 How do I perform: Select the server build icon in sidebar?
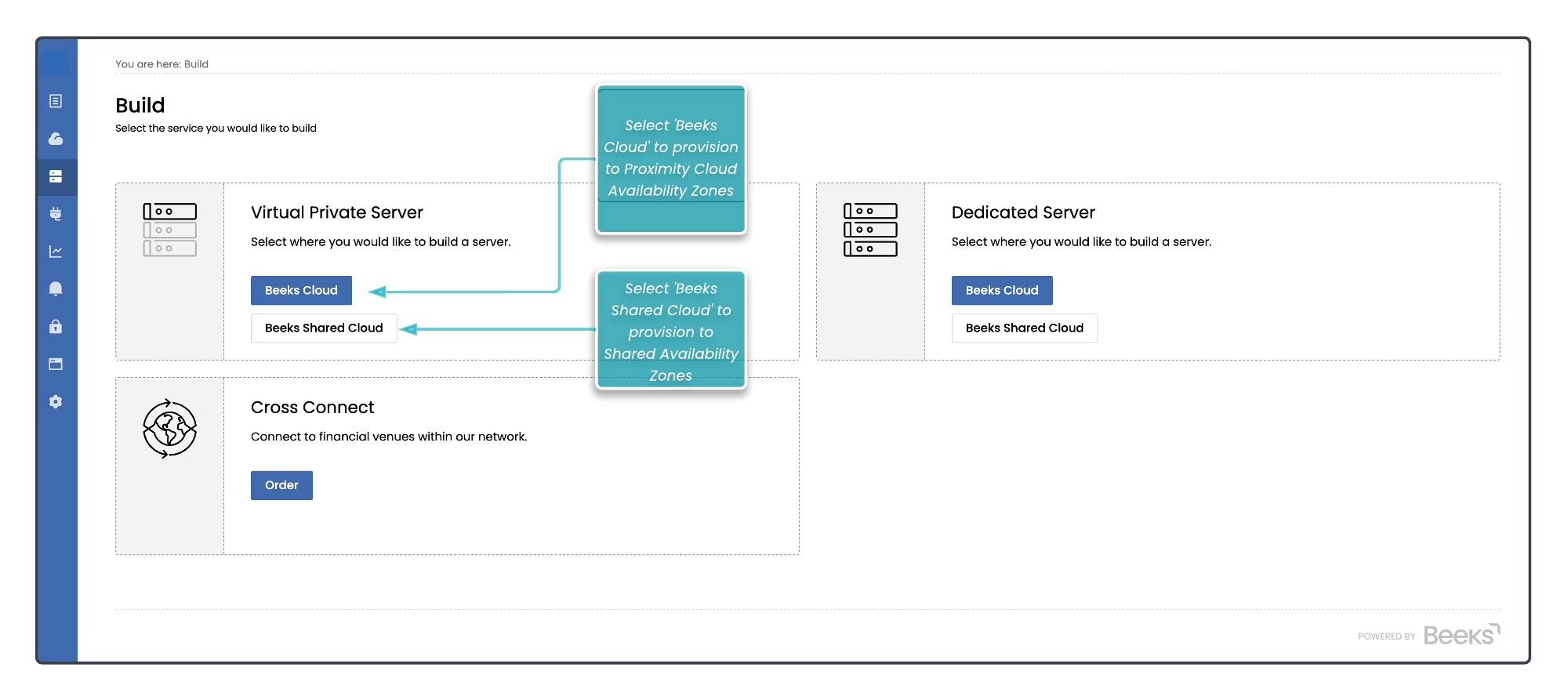[56, 176]
